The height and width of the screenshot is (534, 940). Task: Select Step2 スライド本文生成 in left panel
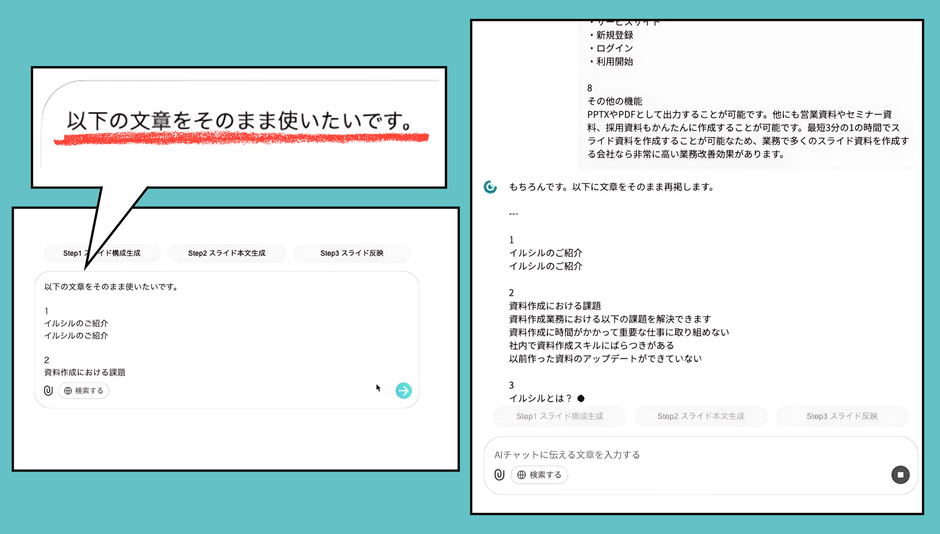tap(227, 253)
